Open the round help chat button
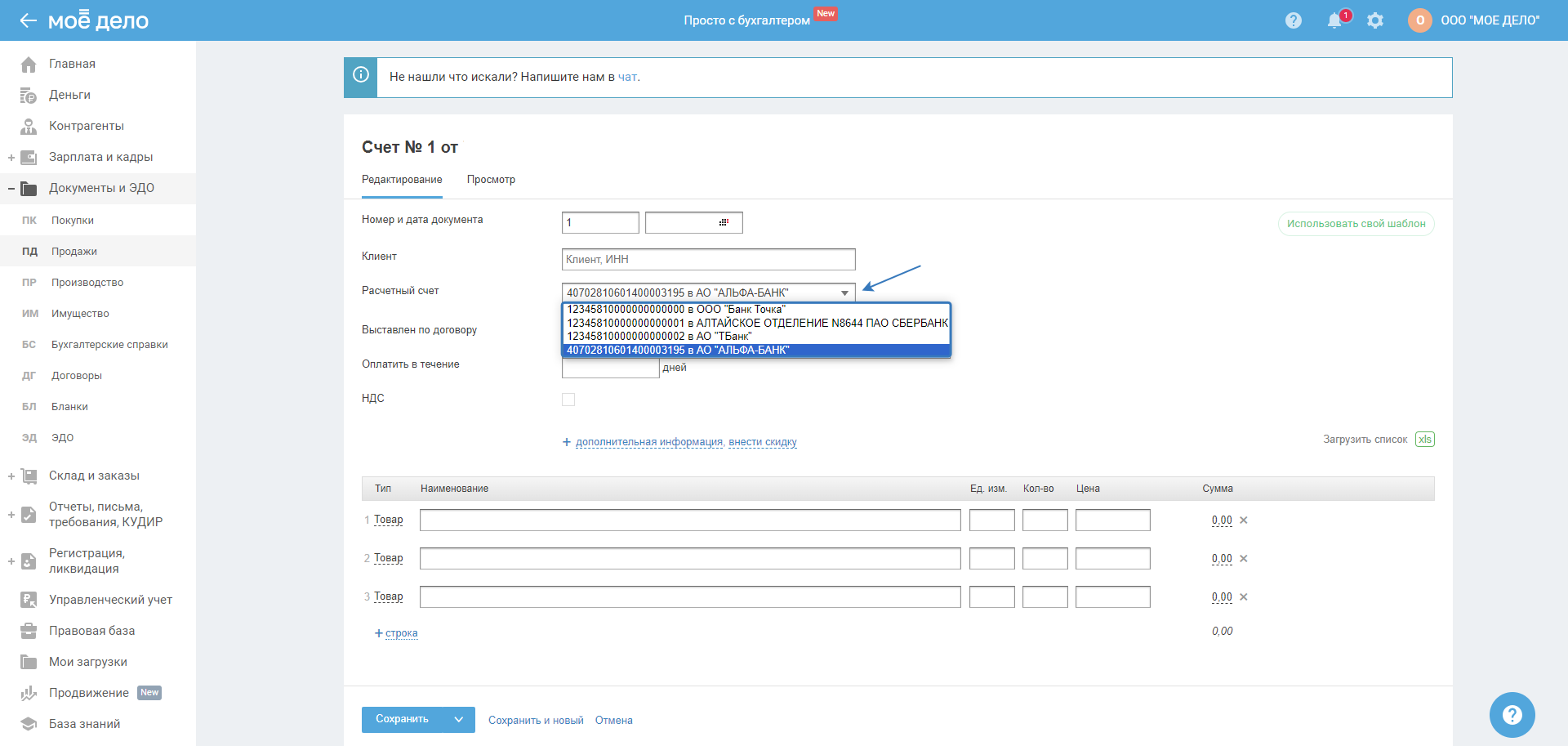1568x746 pixels. pos(1512,715)
